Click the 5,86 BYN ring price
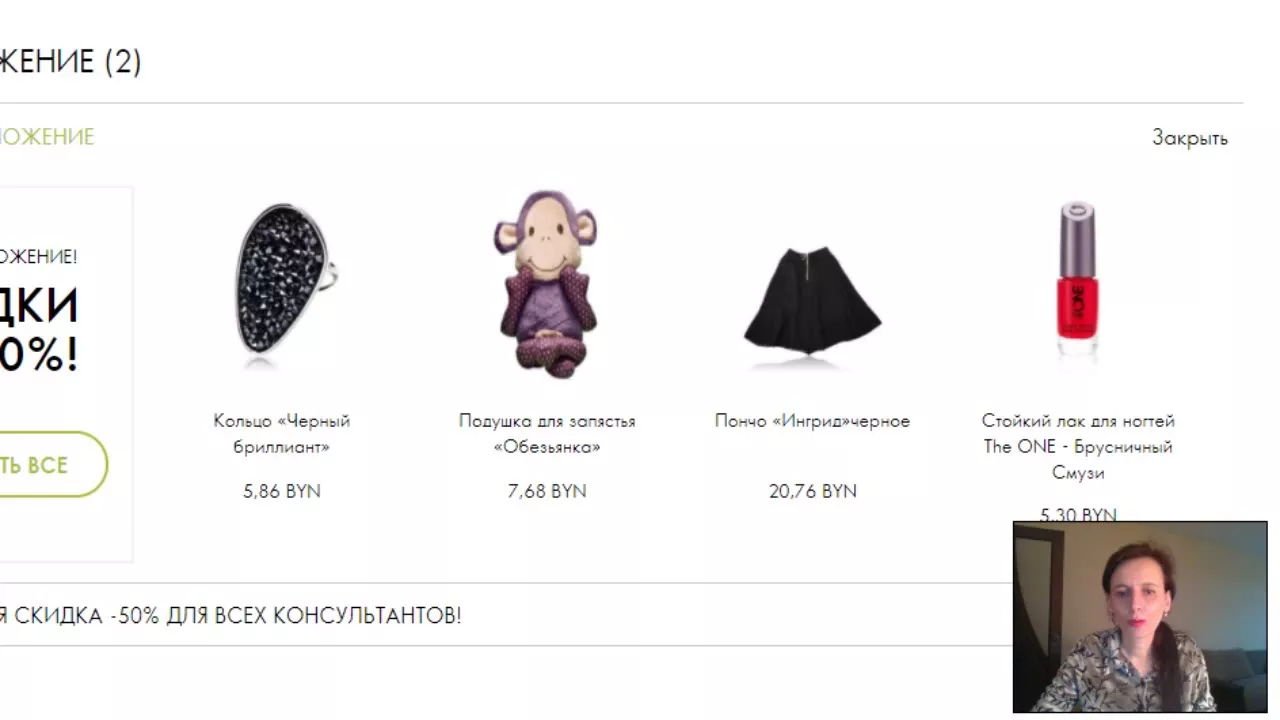Image resolution: width=1280 pixels, height=720 pixels. coord(282,491)
